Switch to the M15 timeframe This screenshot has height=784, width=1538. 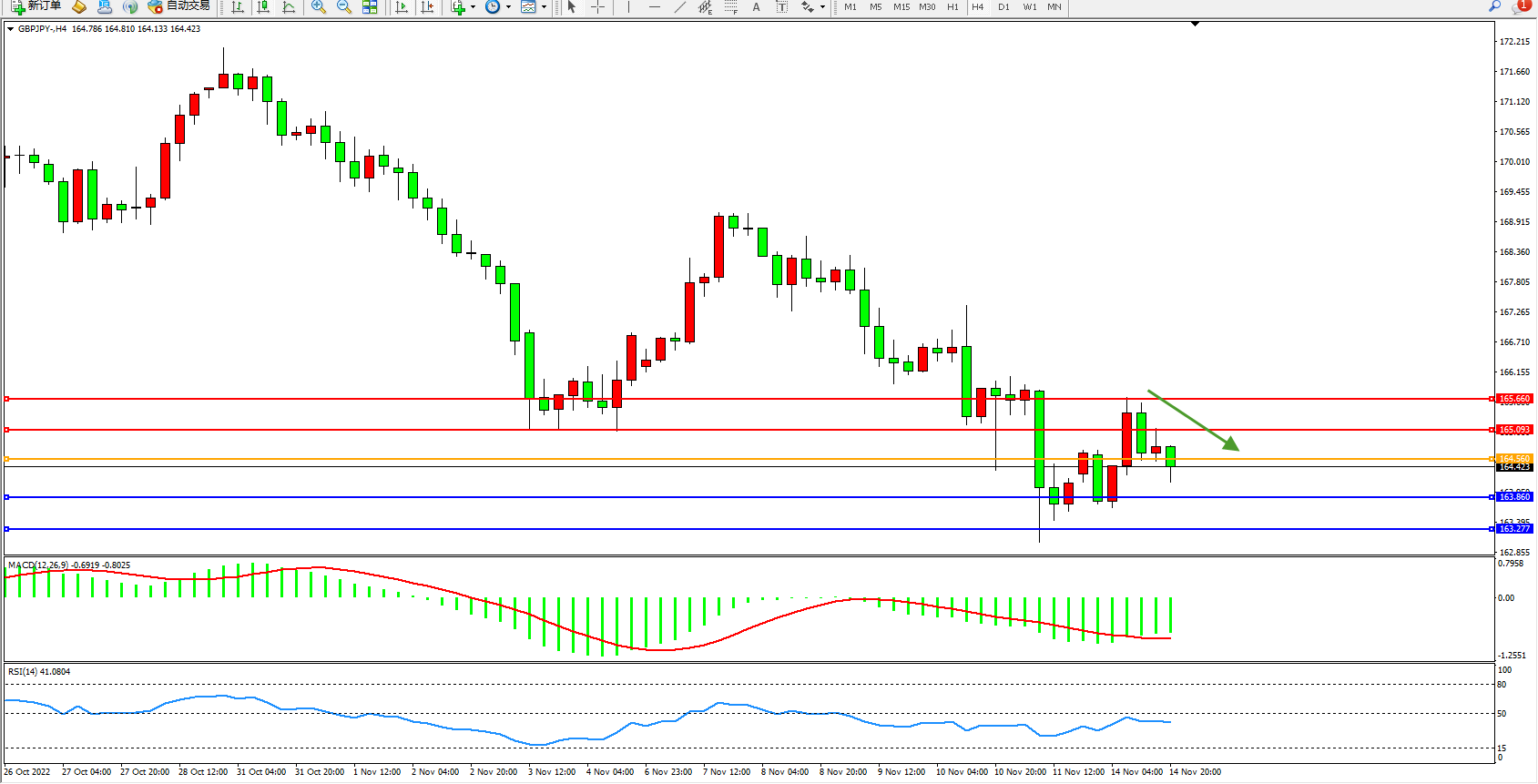[x=901, y=7]
